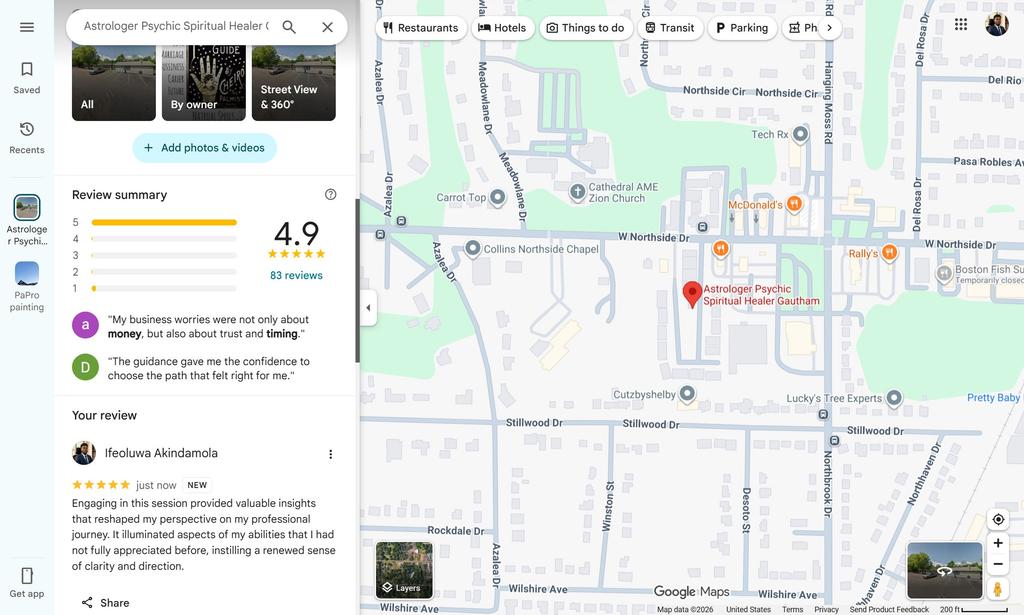
Task: Open Send Product Feedback link
Action: pos(889,609)
